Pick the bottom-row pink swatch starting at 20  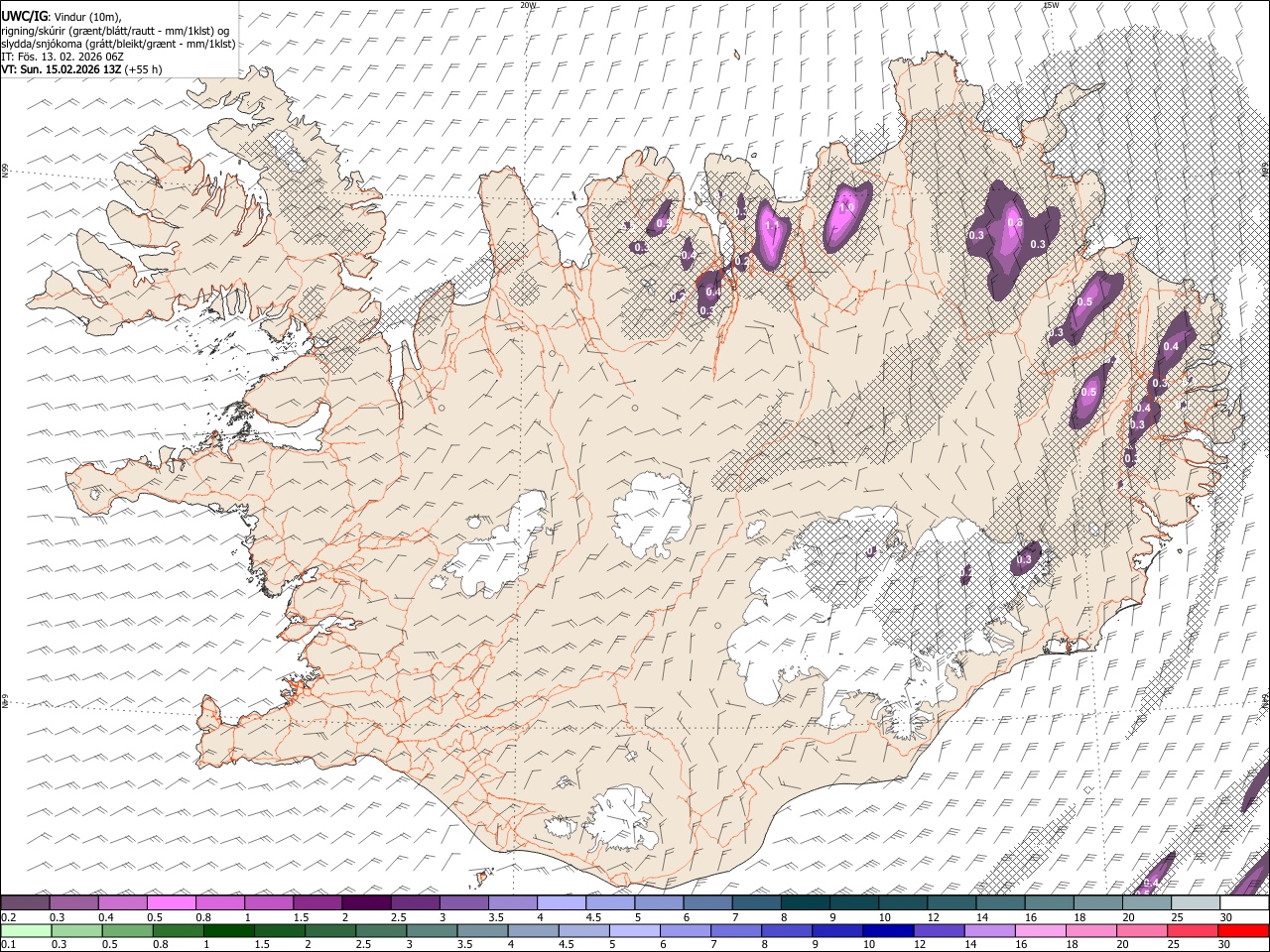(1143, 931)
